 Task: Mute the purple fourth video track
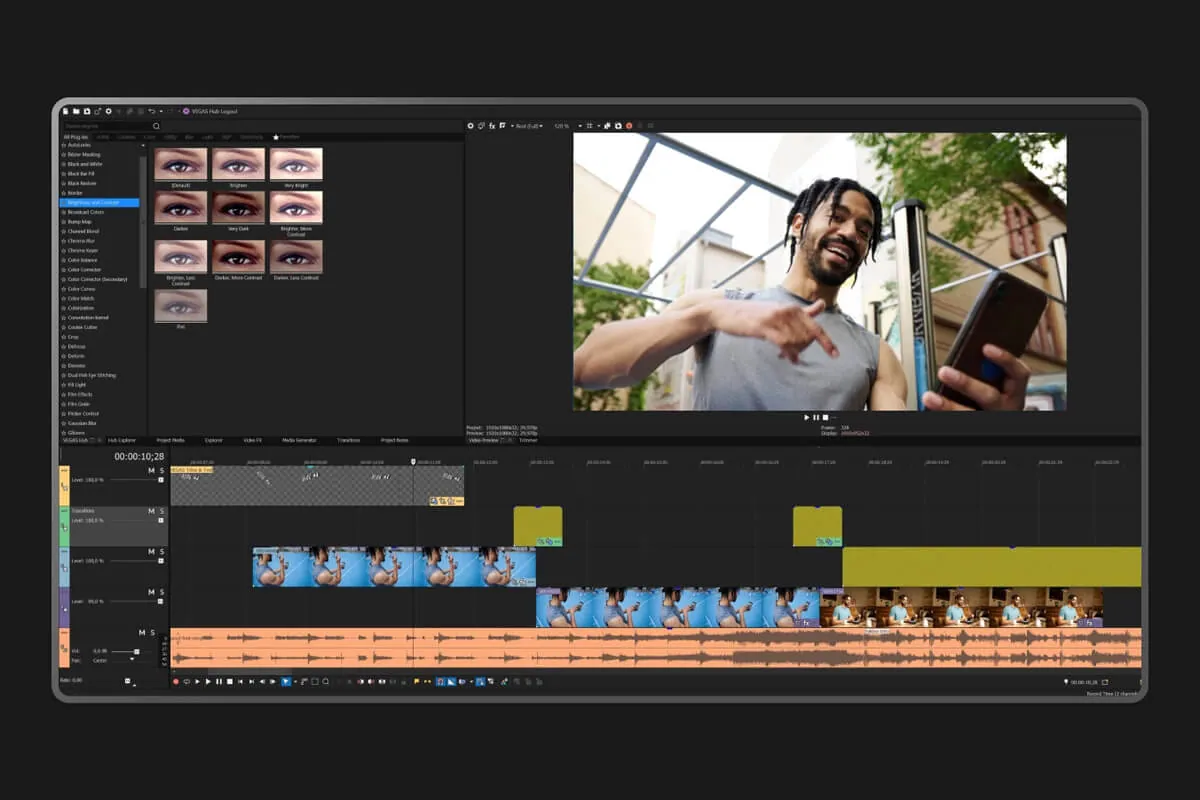(x=152, y=592)
